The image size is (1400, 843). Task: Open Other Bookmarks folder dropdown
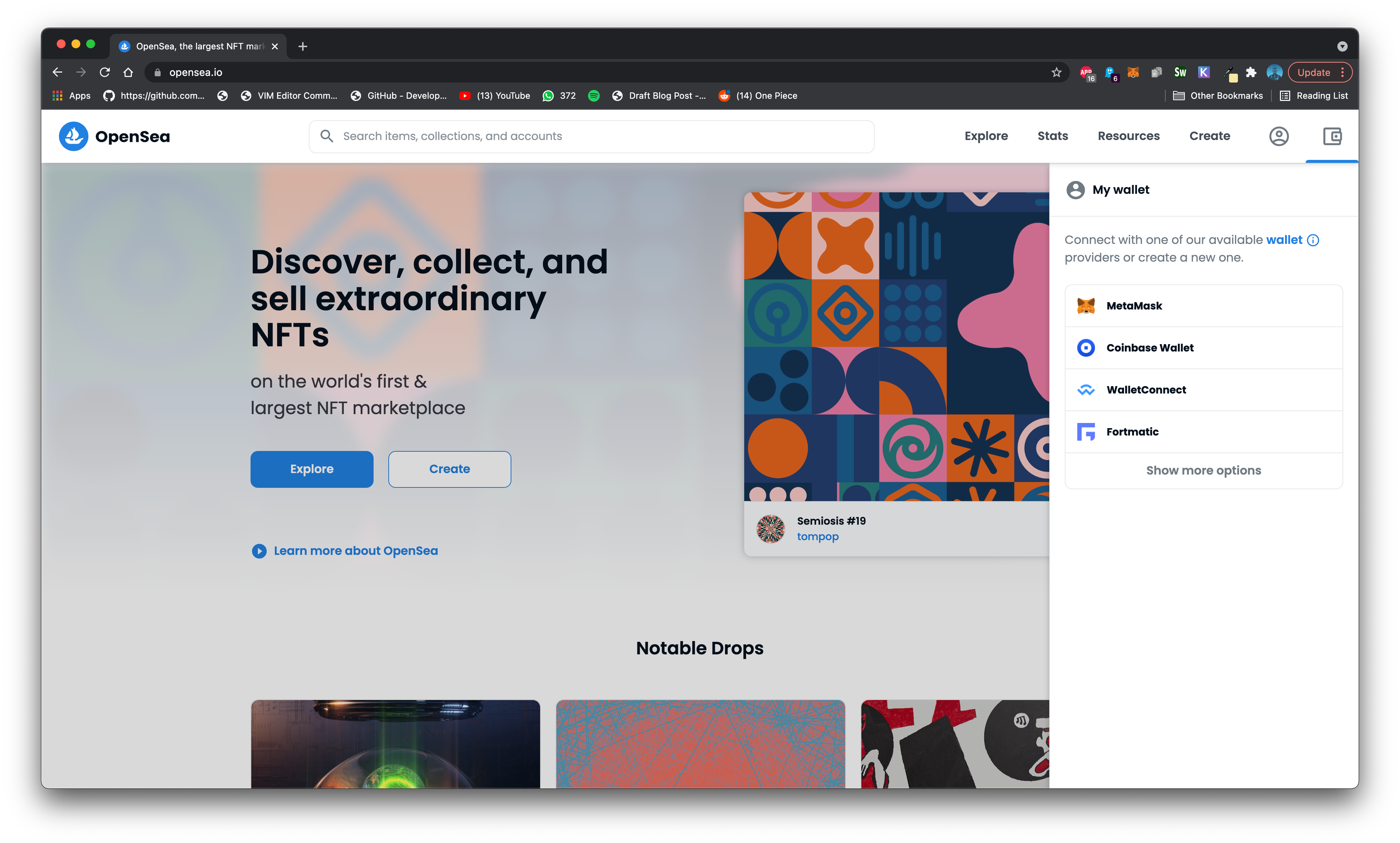[x=1218, y=96]
